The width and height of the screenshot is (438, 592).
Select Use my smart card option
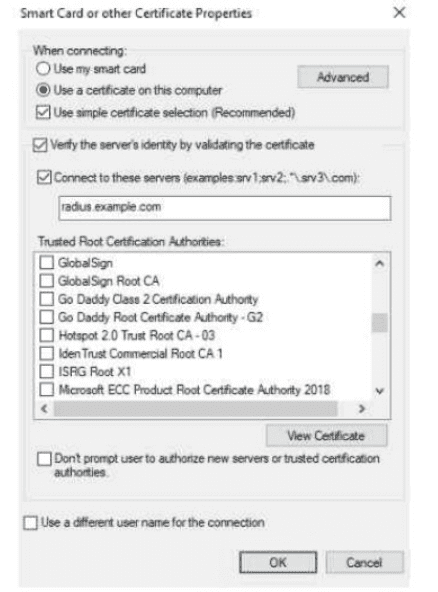43,69
